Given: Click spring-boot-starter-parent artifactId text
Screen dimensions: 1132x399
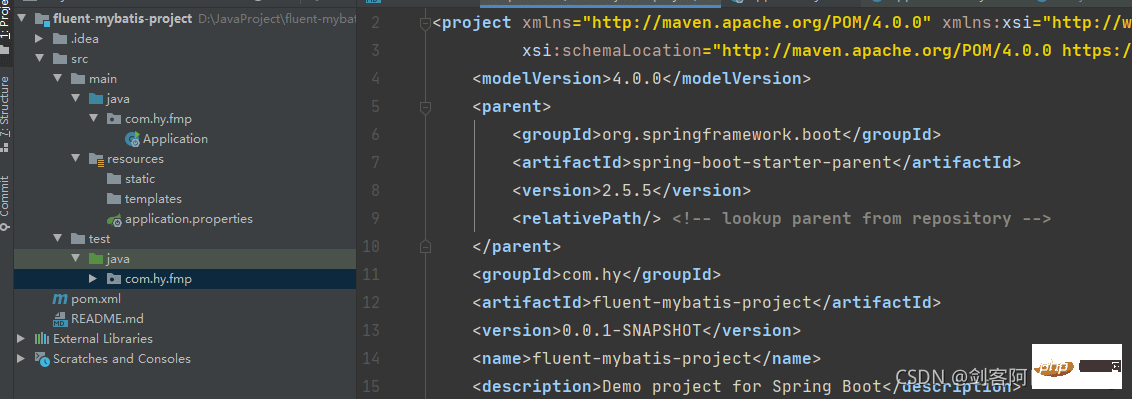Looking at the screenshot, I should click(x=762, y=162).
